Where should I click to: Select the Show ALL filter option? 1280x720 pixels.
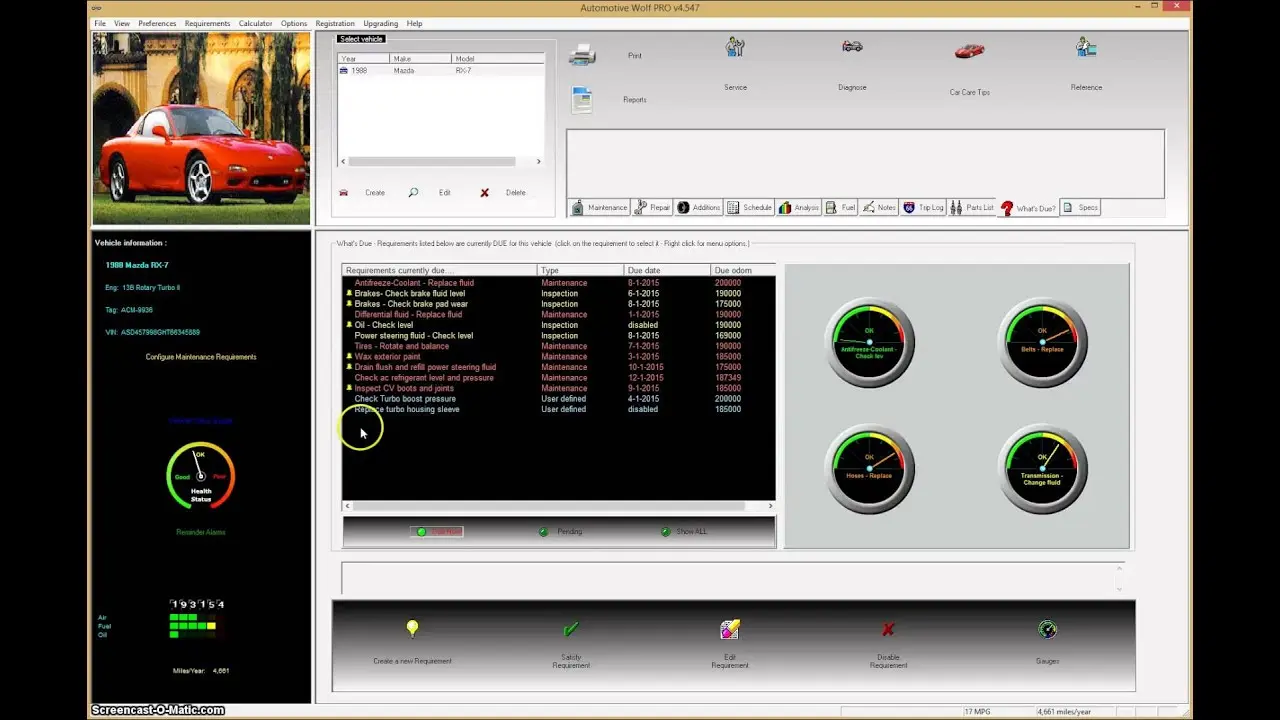pos(683,532)
